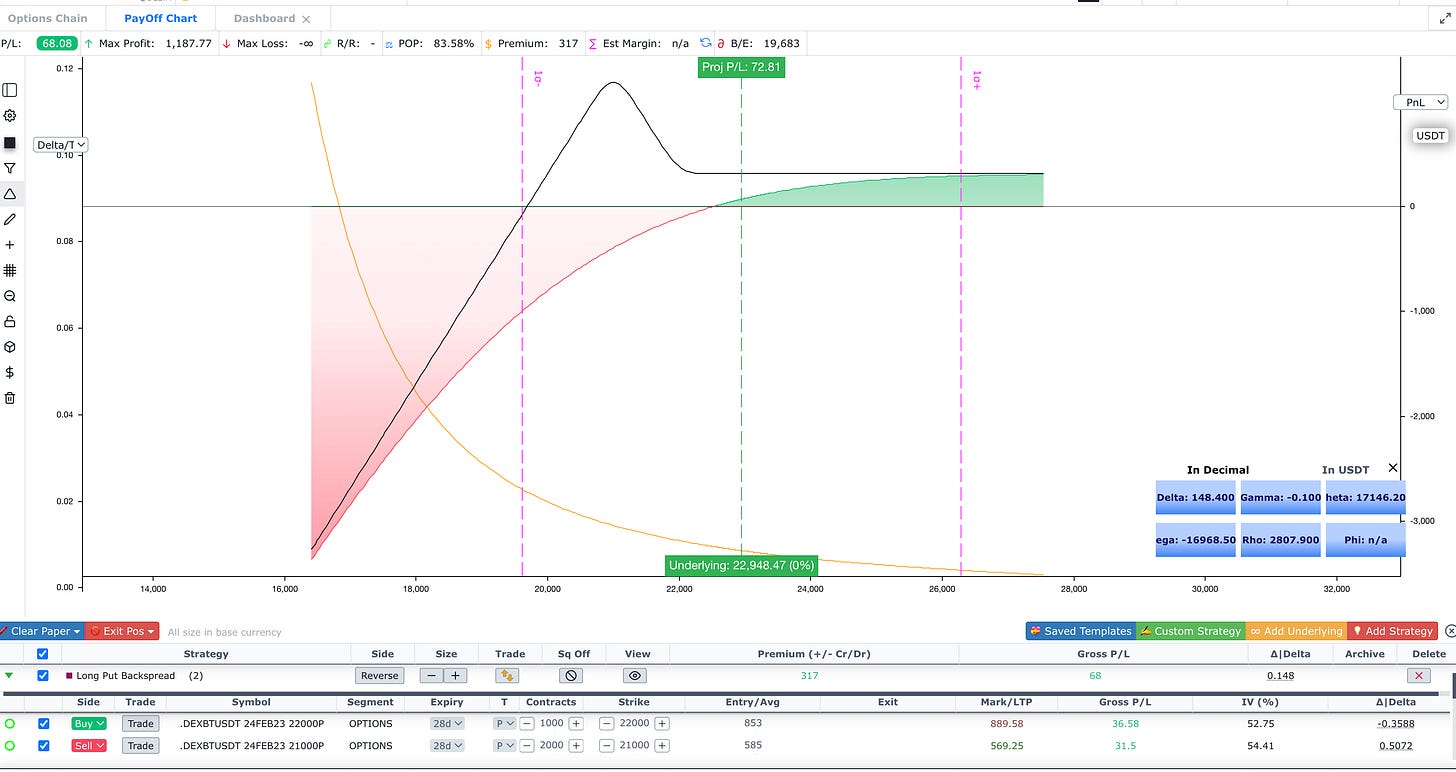1456x772 pixels.
Task: Increase strategy size with plus
Action: [455, 676]
